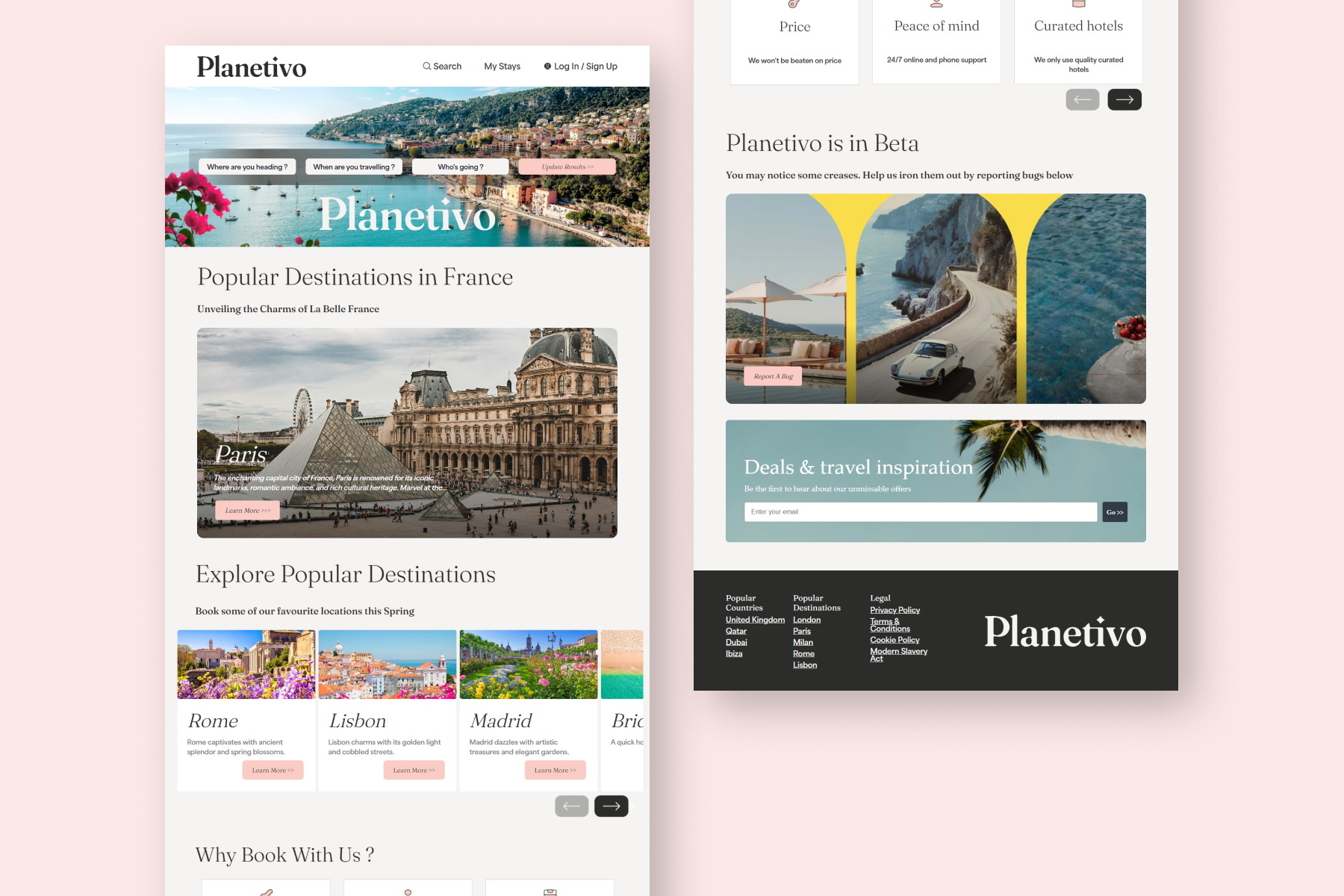Image resolution: width=1344 pixels, height=896 pixels.
Task: Click the Log In user icon
Action: pos(547,66)
